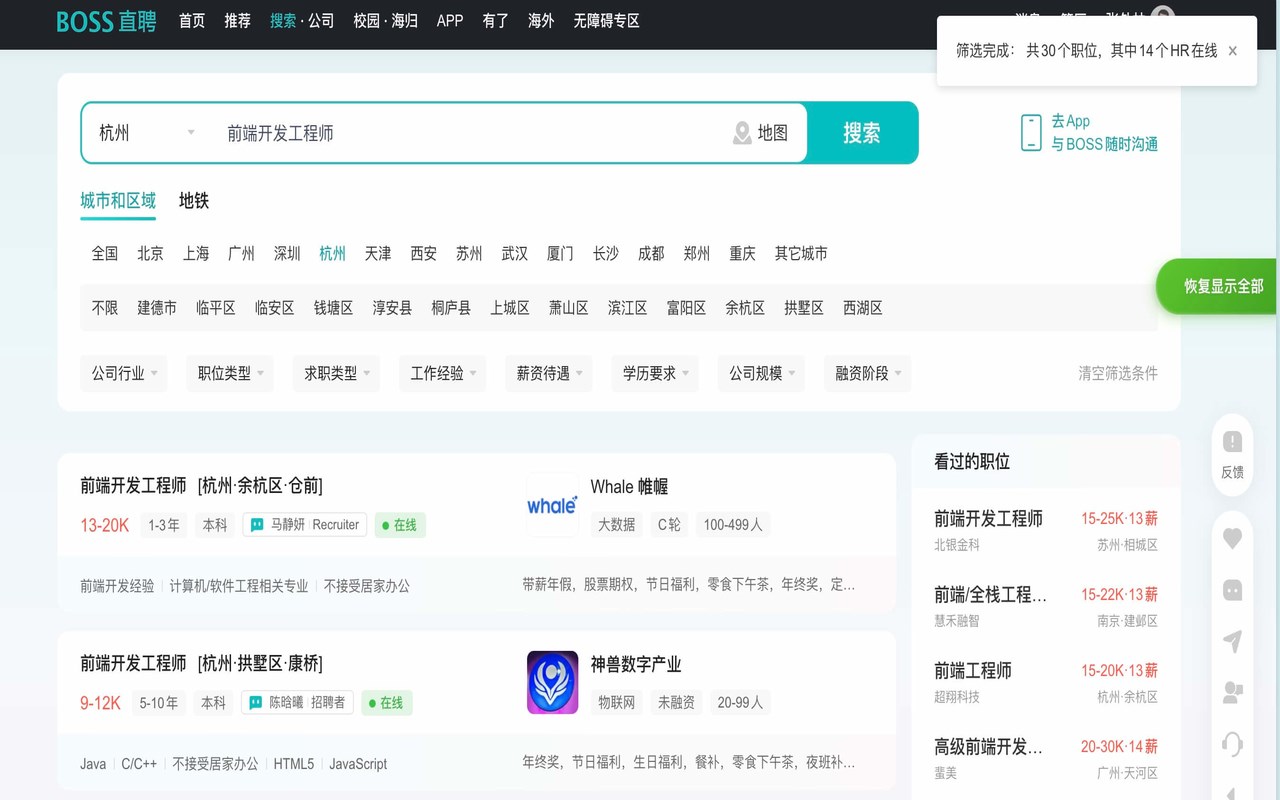Close the 筛选完成 notification popup
The image size is (1280, 800).
[x=1232, y=51]
